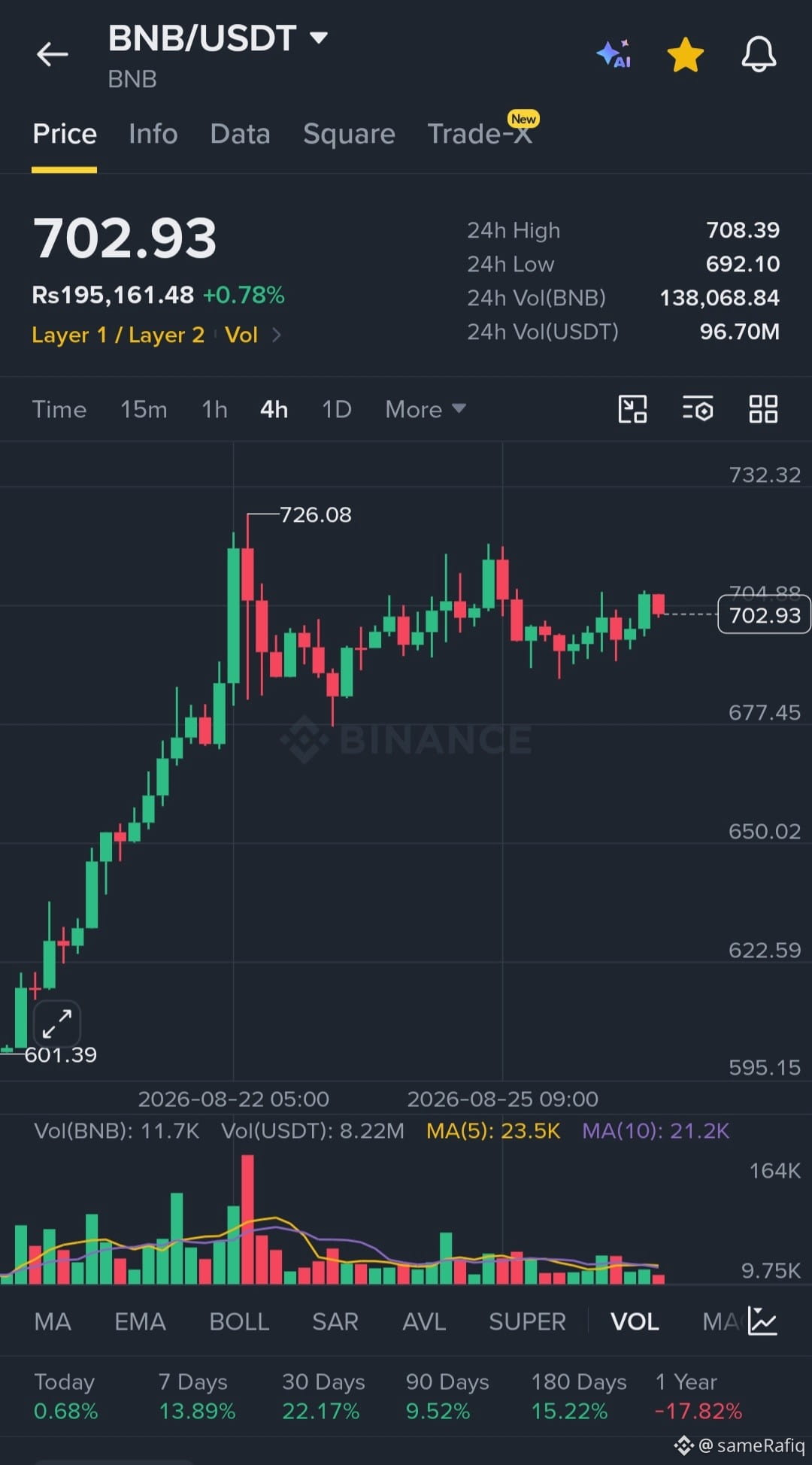Tap the 90 Days 9.52% performance
812x1465 pixels.
[x=447, y=1397]
